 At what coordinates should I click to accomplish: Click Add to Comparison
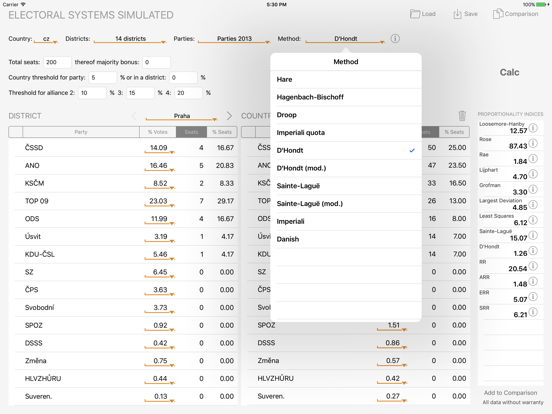click(x=510, y=393)
